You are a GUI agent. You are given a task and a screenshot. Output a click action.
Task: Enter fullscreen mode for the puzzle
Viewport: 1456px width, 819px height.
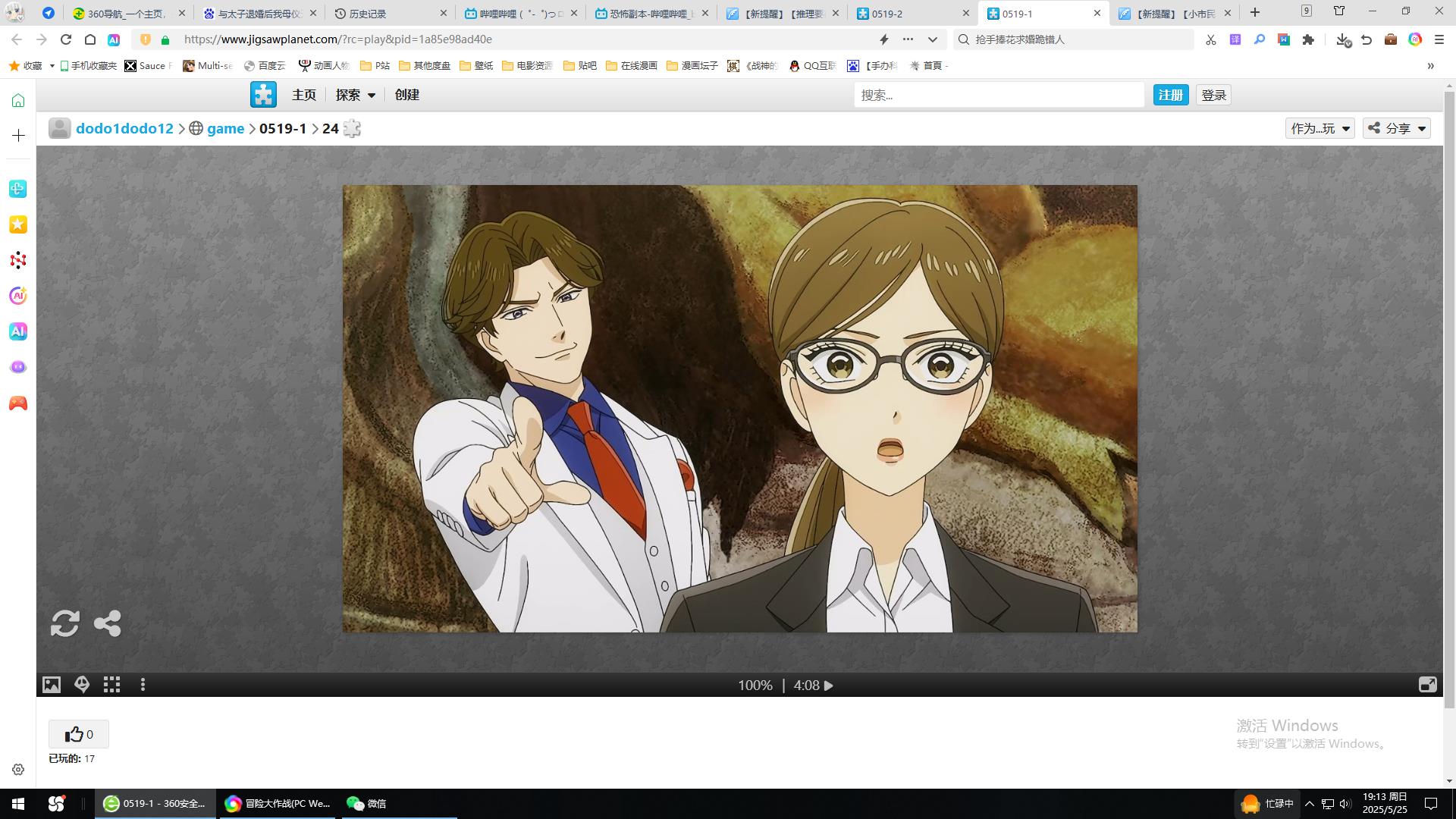1427,685
